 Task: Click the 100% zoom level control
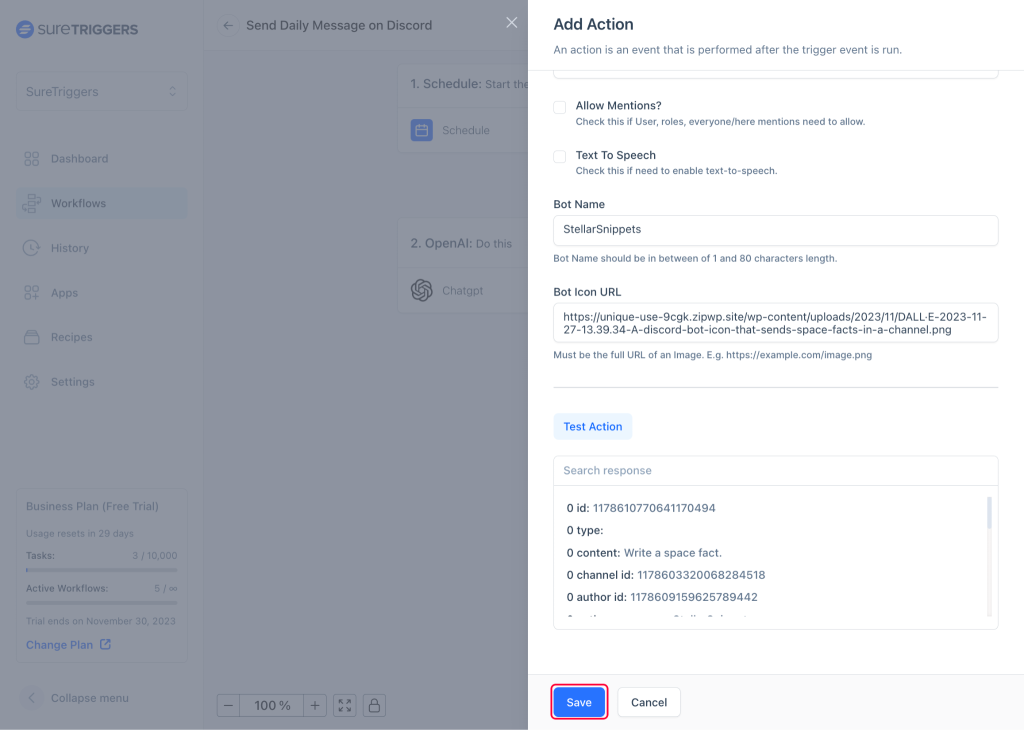(271, 705)
